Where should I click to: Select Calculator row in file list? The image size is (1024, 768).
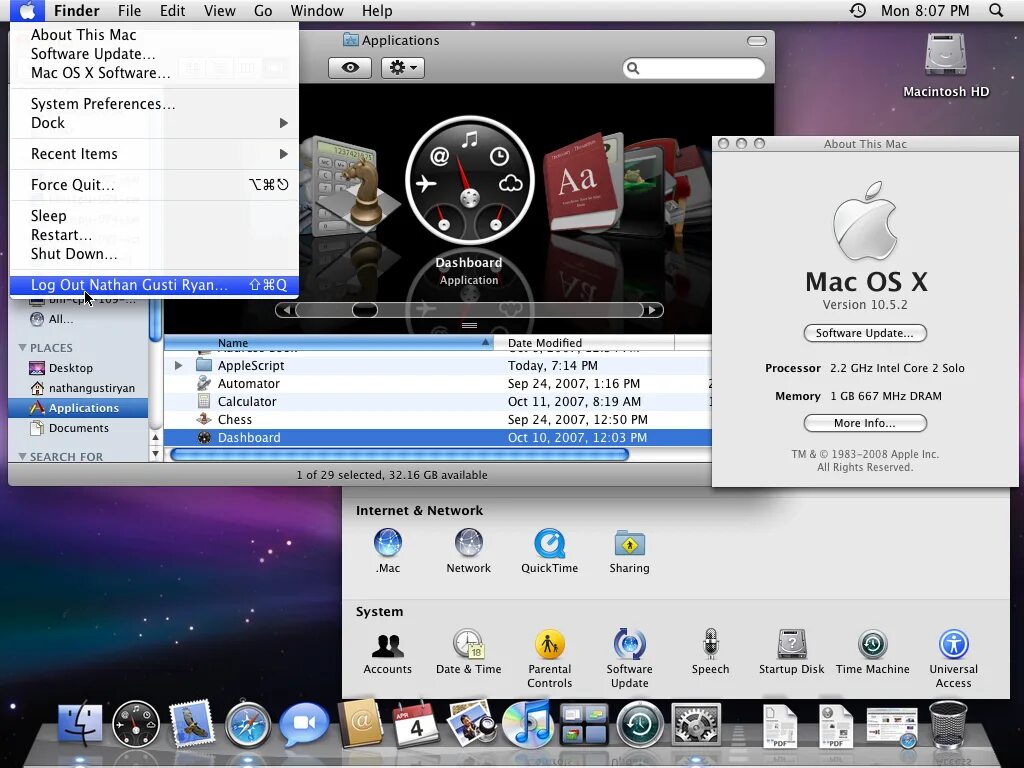(x=437, y=402)
